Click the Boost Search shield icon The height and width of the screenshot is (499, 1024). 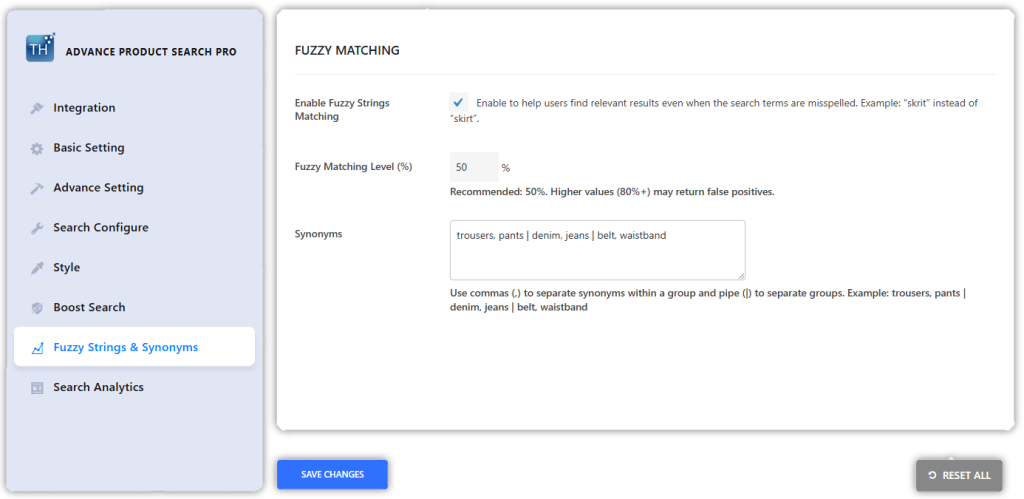coord(37,308)
